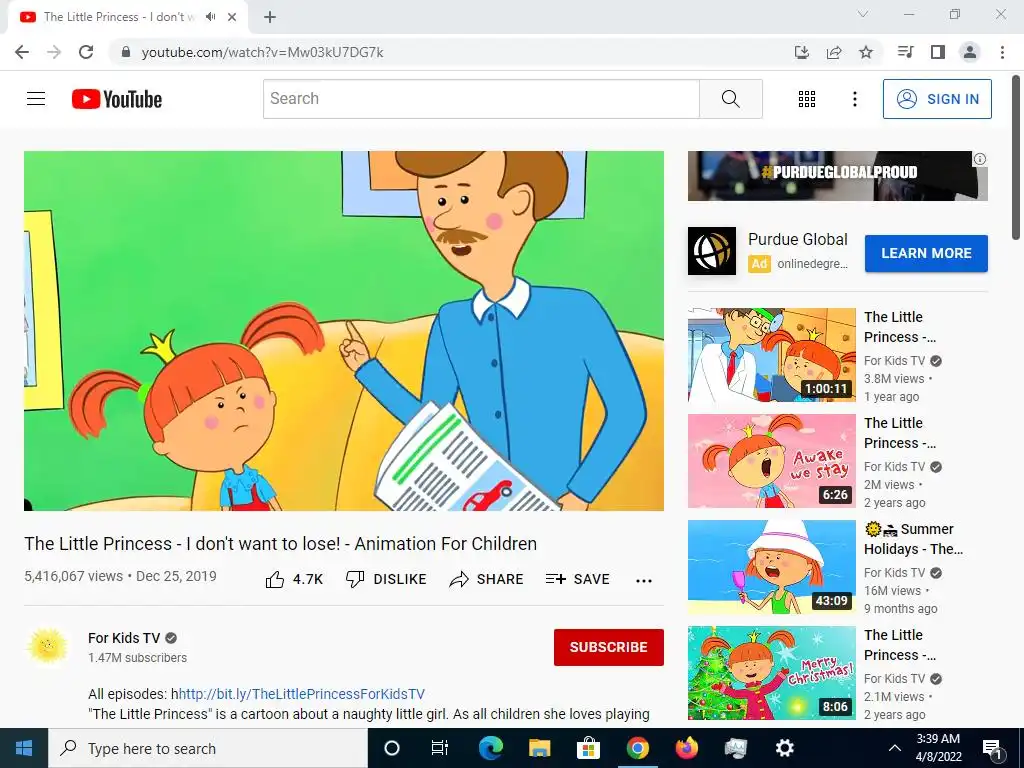This screenshot has width=1024, height=768.
Task: Share the video using Share button
Action: click(x=487, y=579)
